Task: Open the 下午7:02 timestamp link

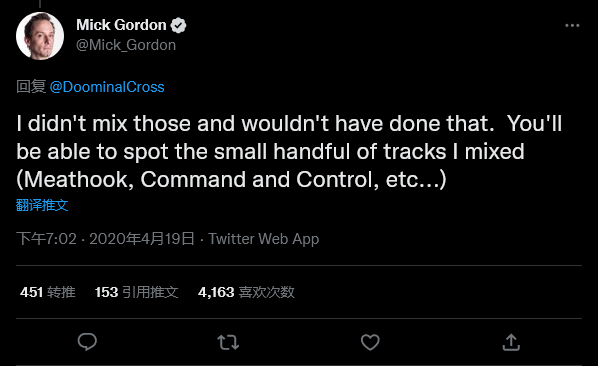Action: [x=46, y=239]
